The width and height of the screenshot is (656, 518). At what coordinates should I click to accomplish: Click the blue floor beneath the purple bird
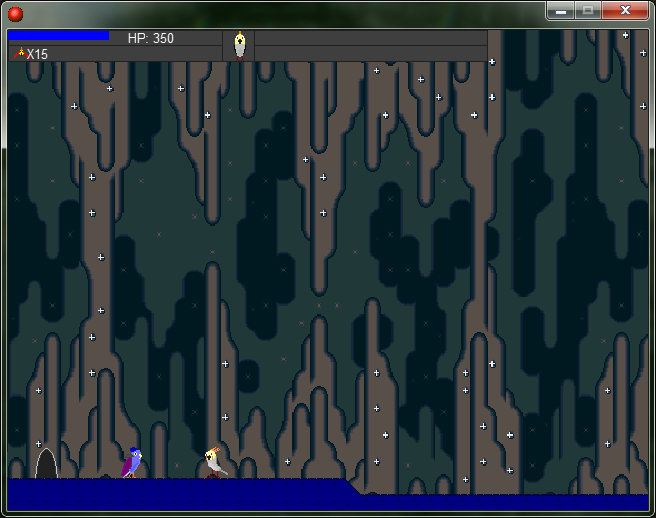131,492
